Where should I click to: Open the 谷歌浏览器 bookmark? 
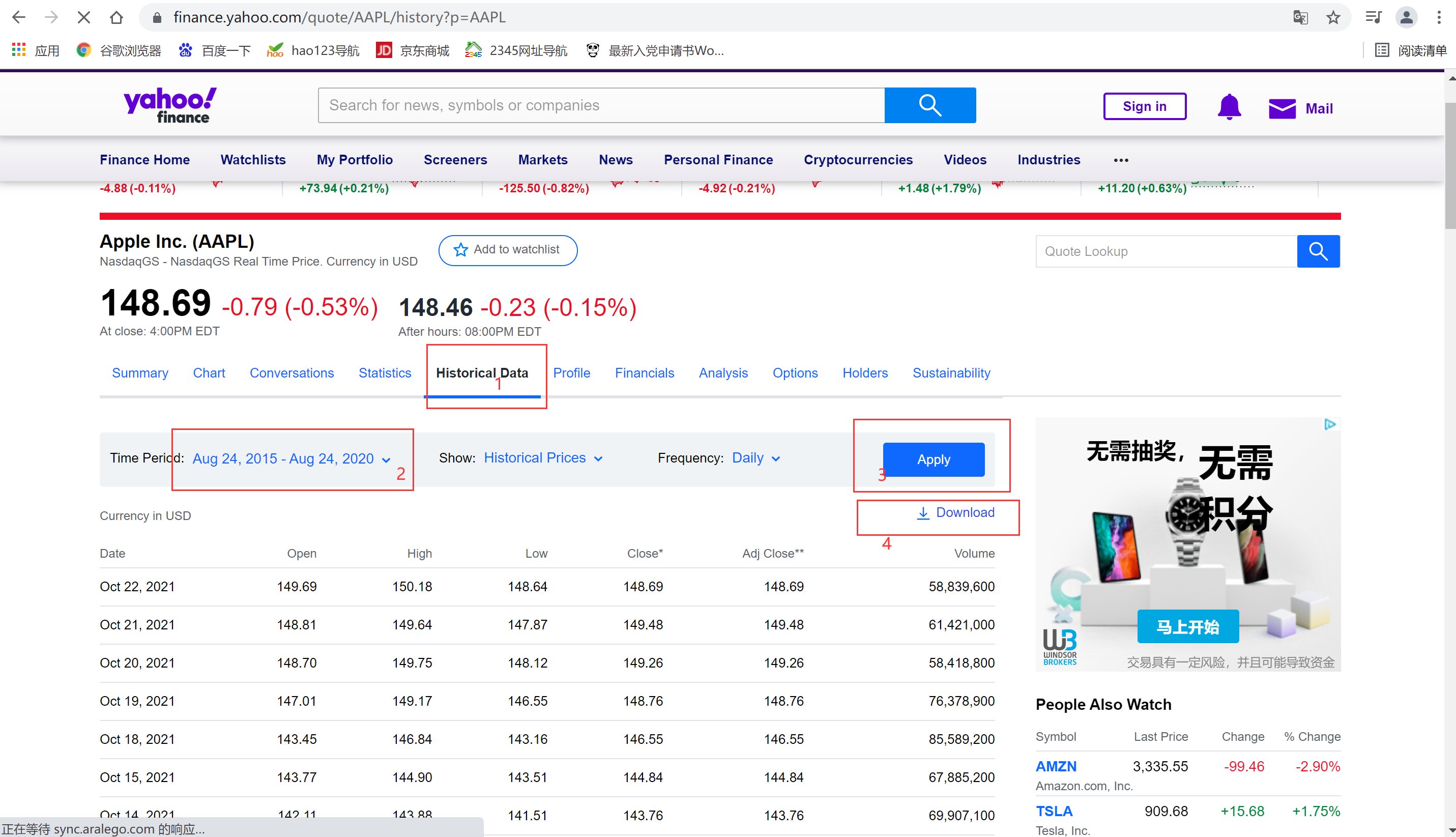pos(119,50)
